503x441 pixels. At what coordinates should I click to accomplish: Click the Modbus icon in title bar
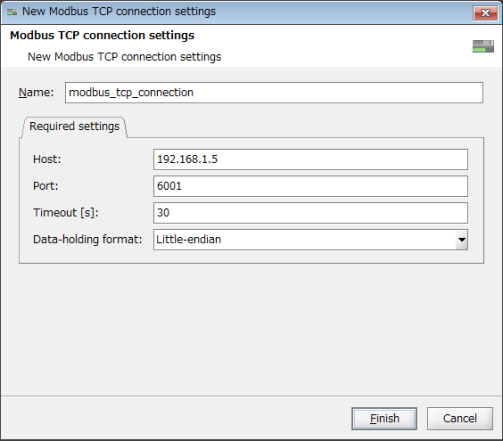point(12,12)
